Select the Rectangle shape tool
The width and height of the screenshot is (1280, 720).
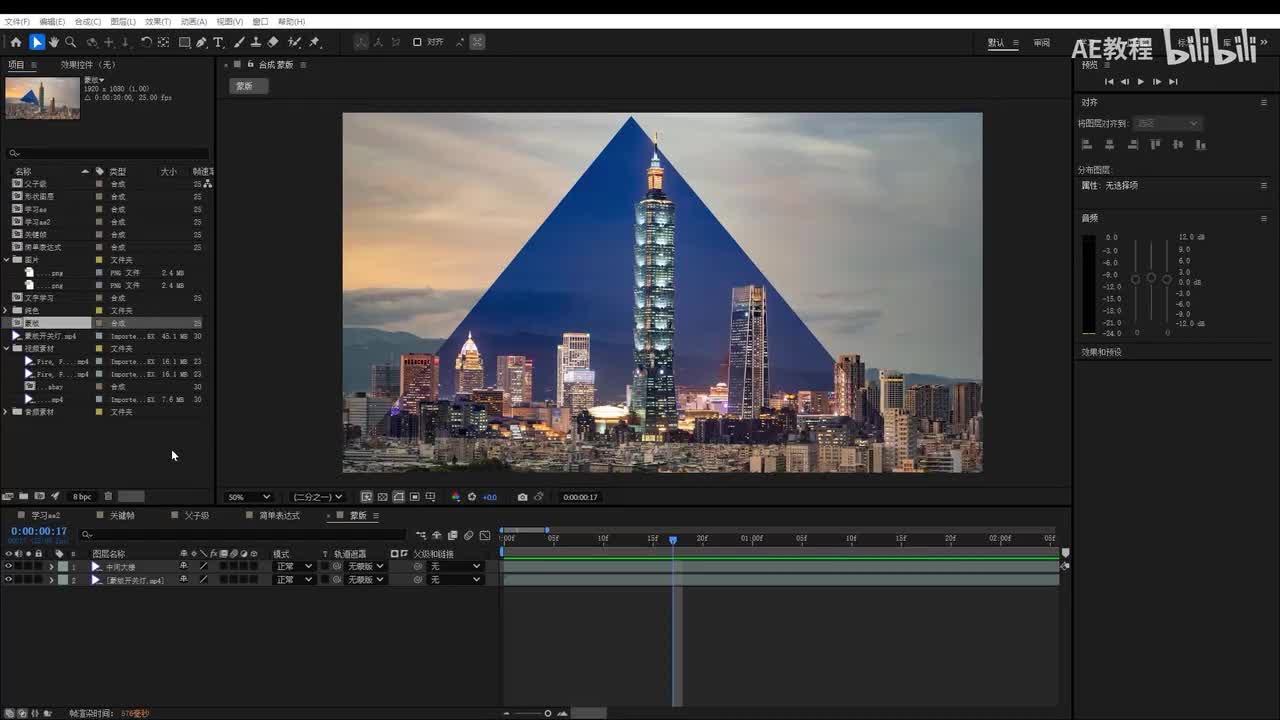pos(185,42)
